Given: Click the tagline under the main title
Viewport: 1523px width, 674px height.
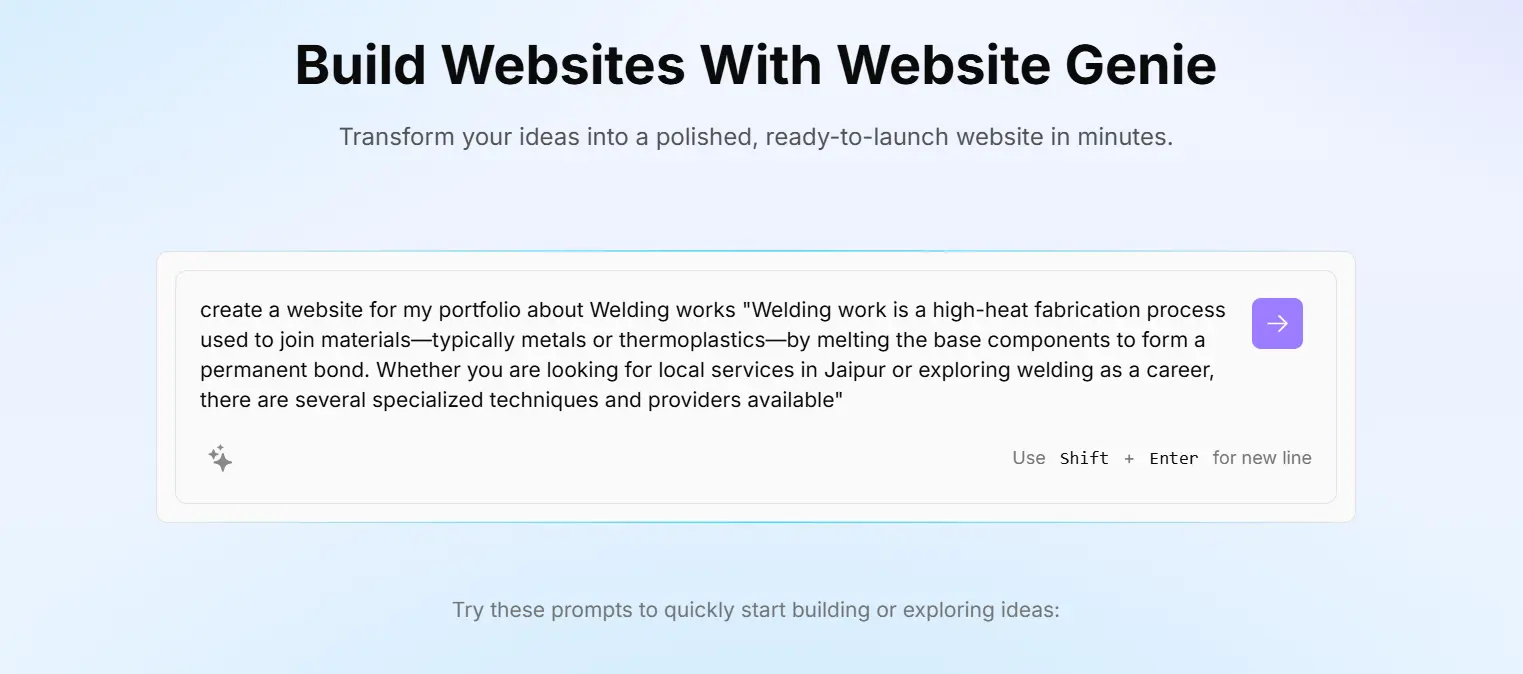Looking at the screenshot, I should click(x=755, y=136).
